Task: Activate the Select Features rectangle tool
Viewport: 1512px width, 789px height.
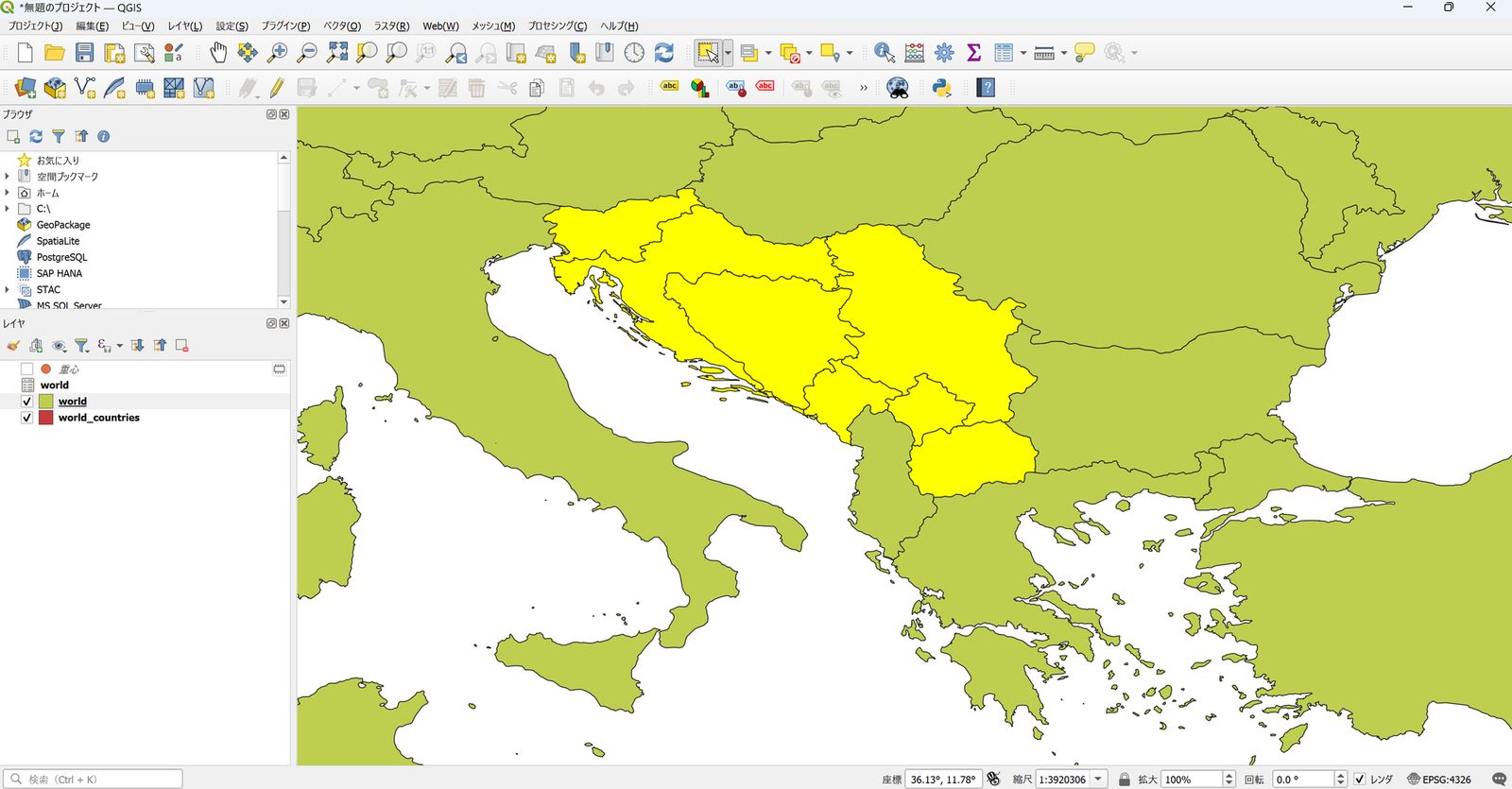Action: [x=708, y=53]
